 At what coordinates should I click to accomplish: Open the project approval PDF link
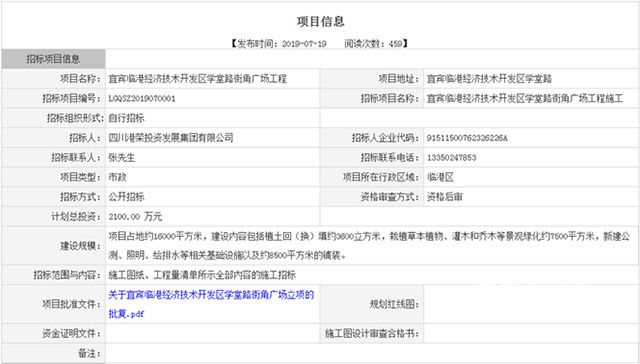211,304
